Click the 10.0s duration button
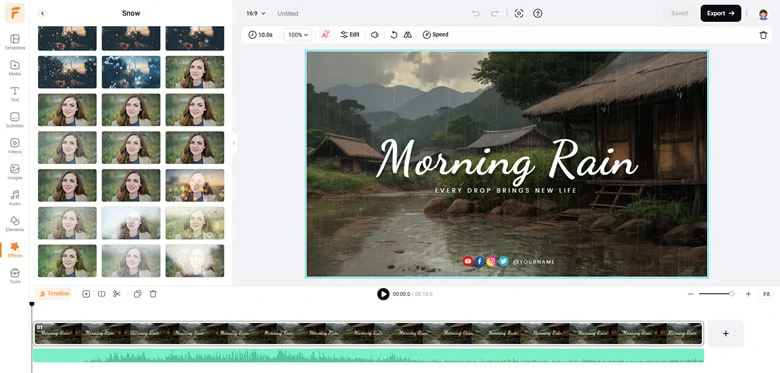 261,35
